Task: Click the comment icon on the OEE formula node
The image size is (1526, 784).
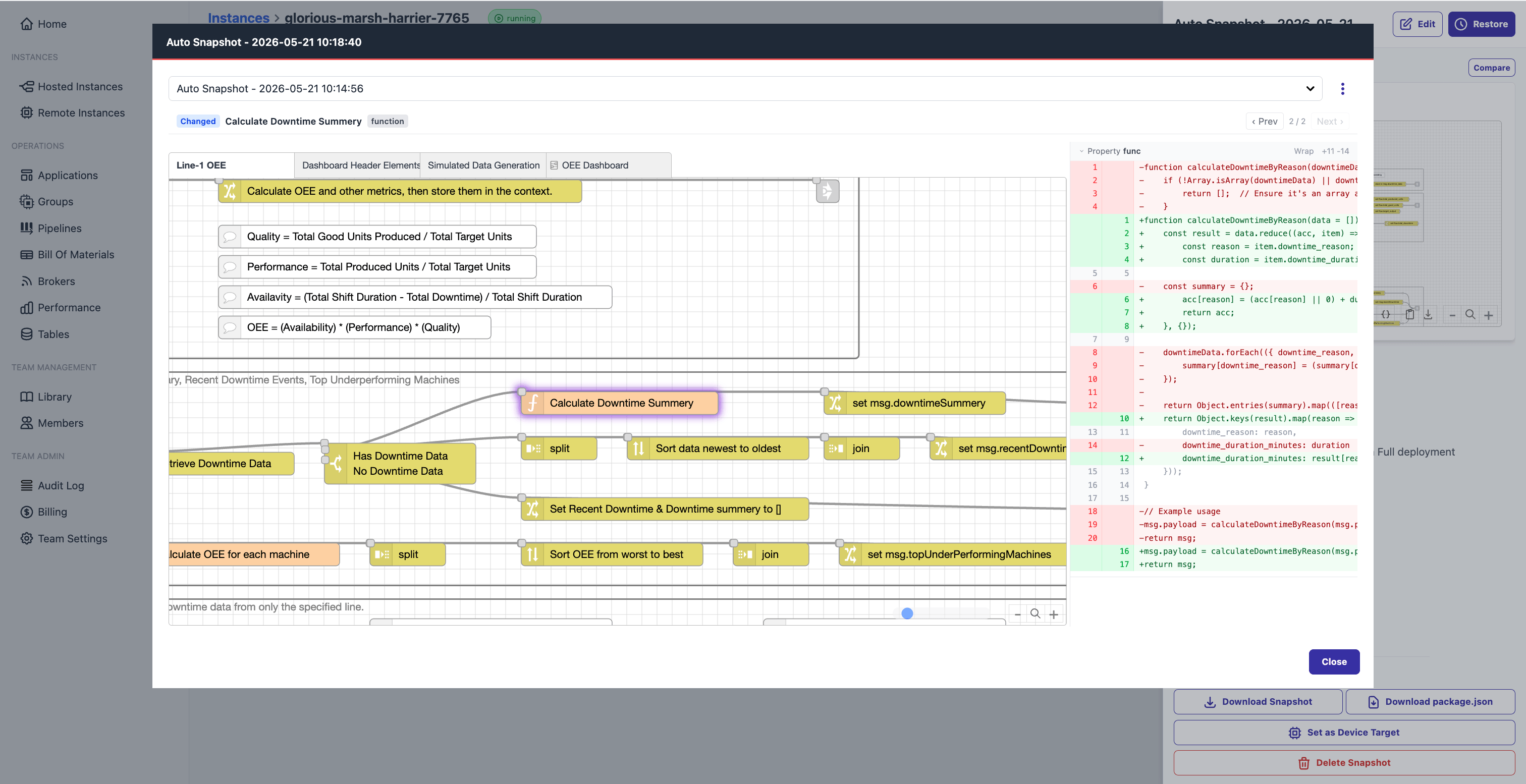Action: (x=229, y=327)
